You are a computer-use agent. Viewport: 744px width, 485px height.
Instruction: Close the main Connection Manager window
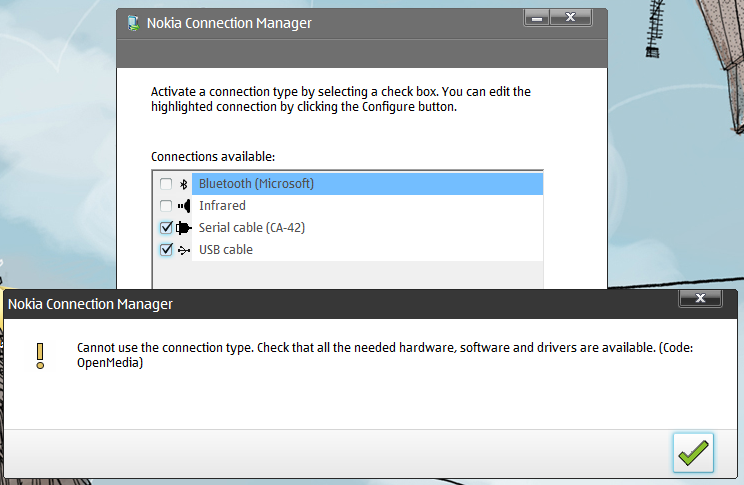click(571, 18)
